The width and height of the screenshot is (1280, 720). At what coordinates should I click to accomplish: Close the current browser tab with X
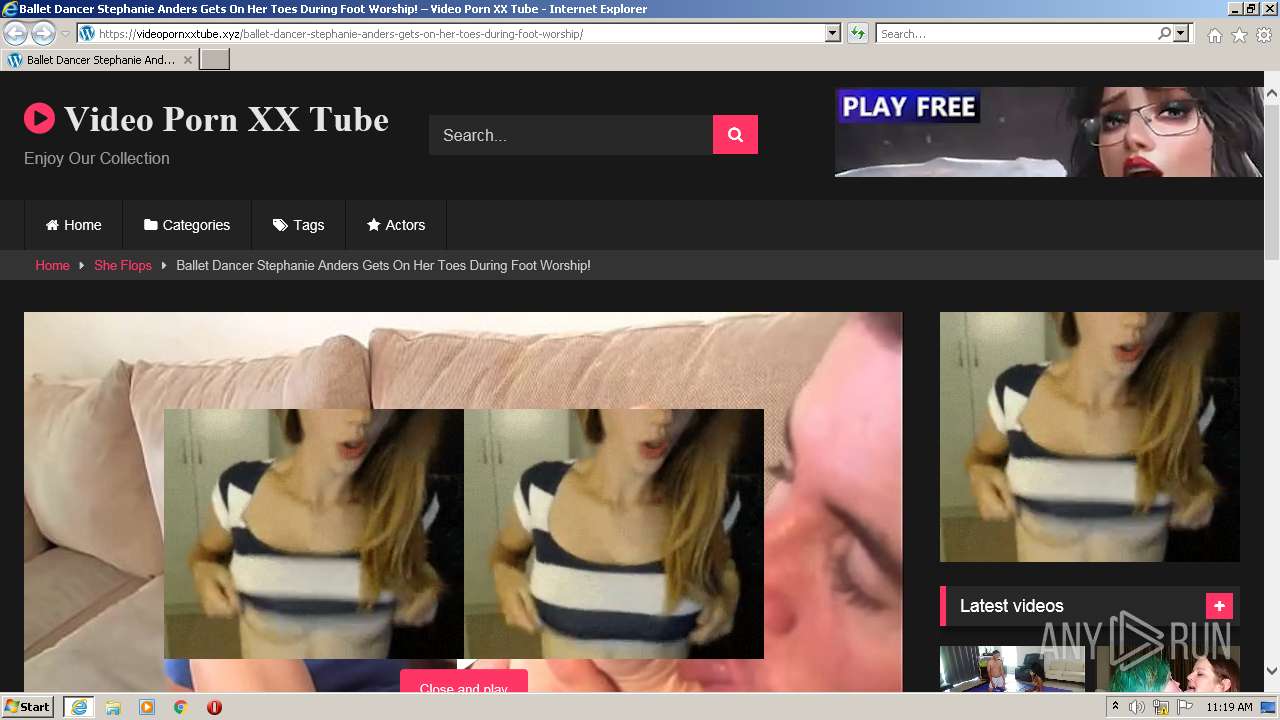pyautogui.click(x=188, y=60)
